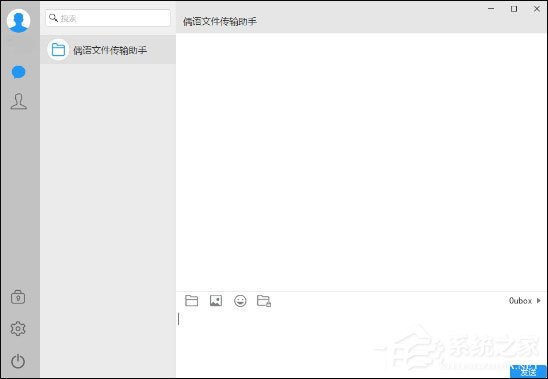
Task: Send a file using the folder icon
Action: point(192,301)
